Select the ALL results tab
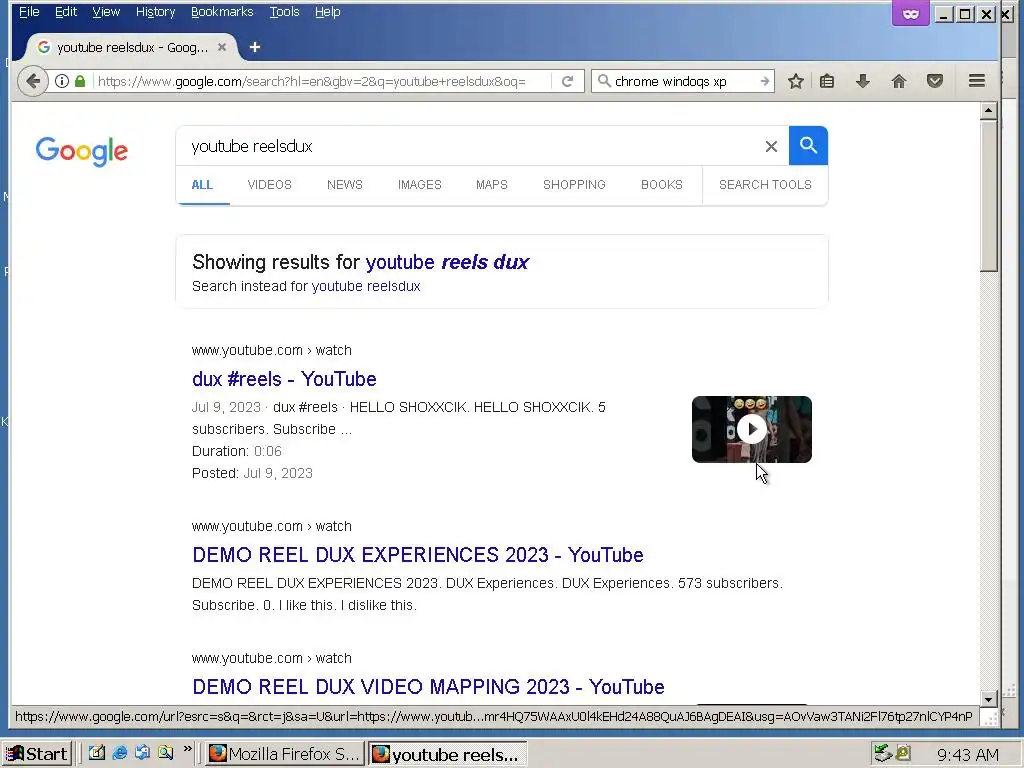1024x768 pixels. (x=202, y=185)
